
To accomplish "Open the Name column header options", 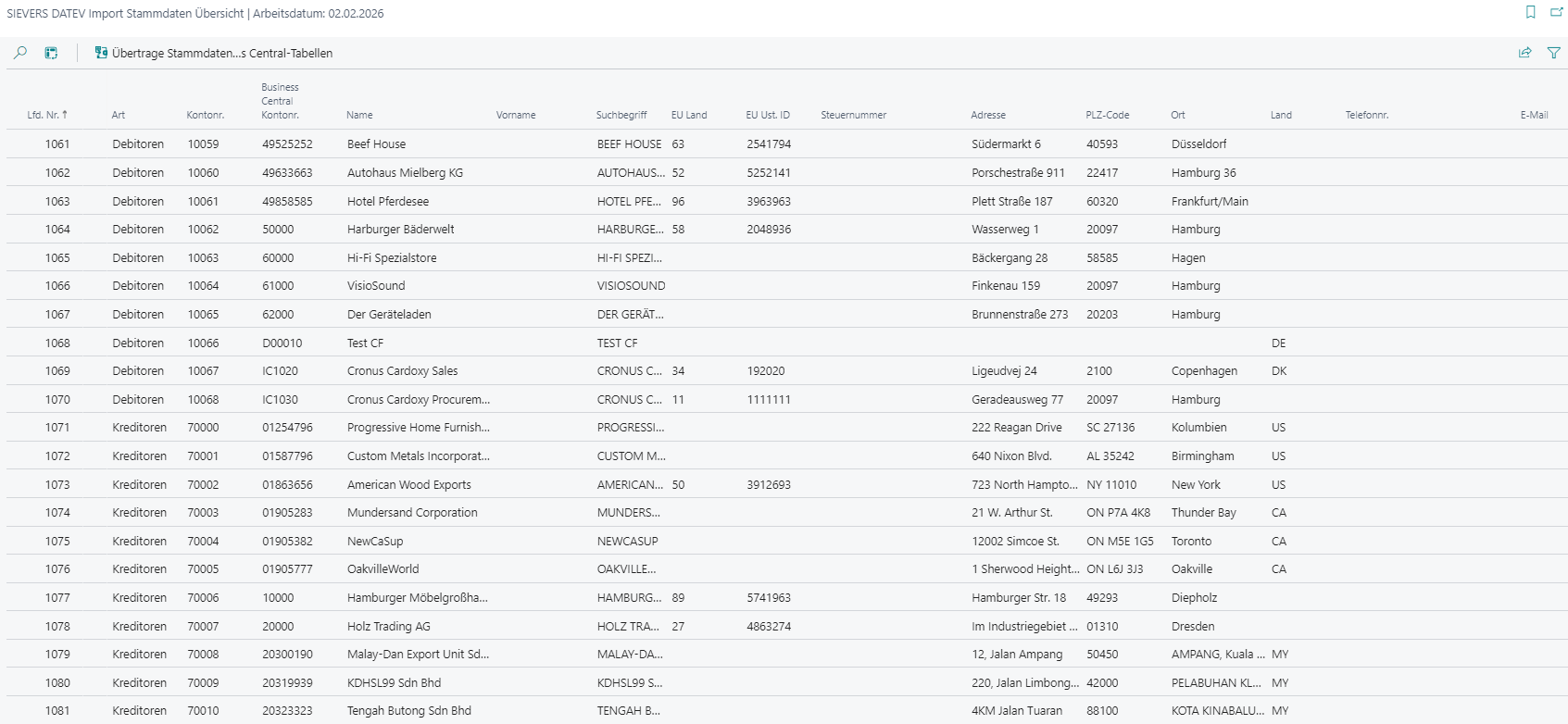I will (x=359, y=115).
